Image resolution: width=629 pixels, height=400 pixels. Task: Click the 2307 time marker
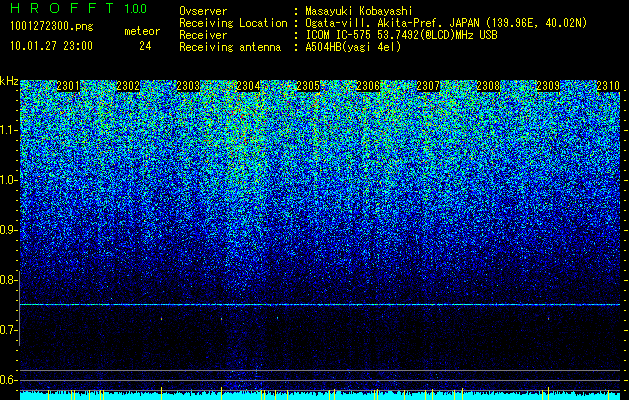tap(428, 86)
